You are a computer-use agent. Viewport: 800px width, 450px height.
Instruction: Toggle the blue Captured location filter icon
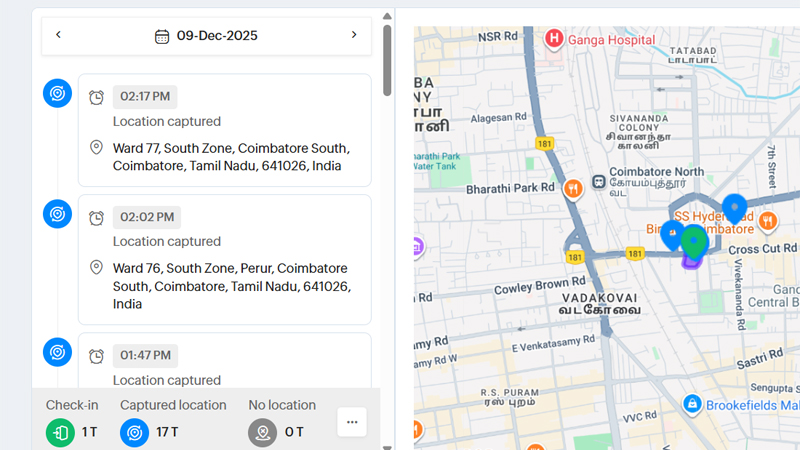coord(134,432)
